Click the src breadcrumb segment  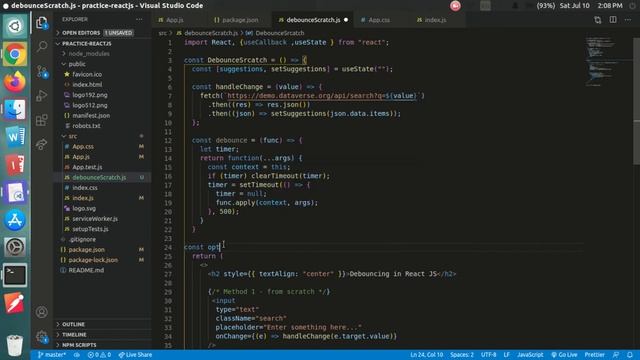(162, 33)
